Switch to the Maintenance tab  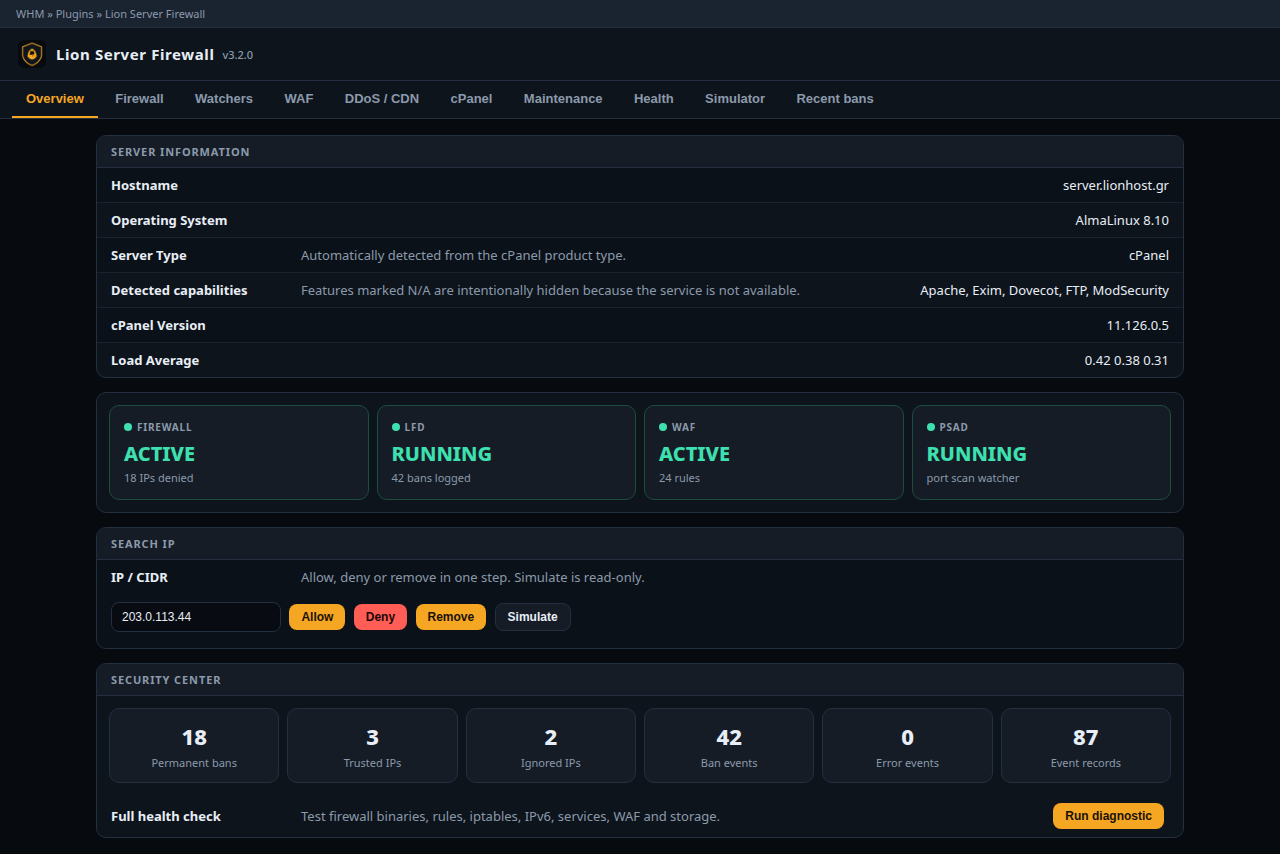pos(563,99)
